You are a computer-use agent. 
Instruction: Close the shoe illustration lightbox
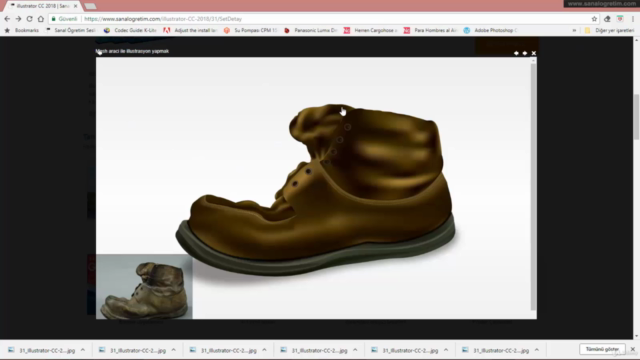pos(533,53)
